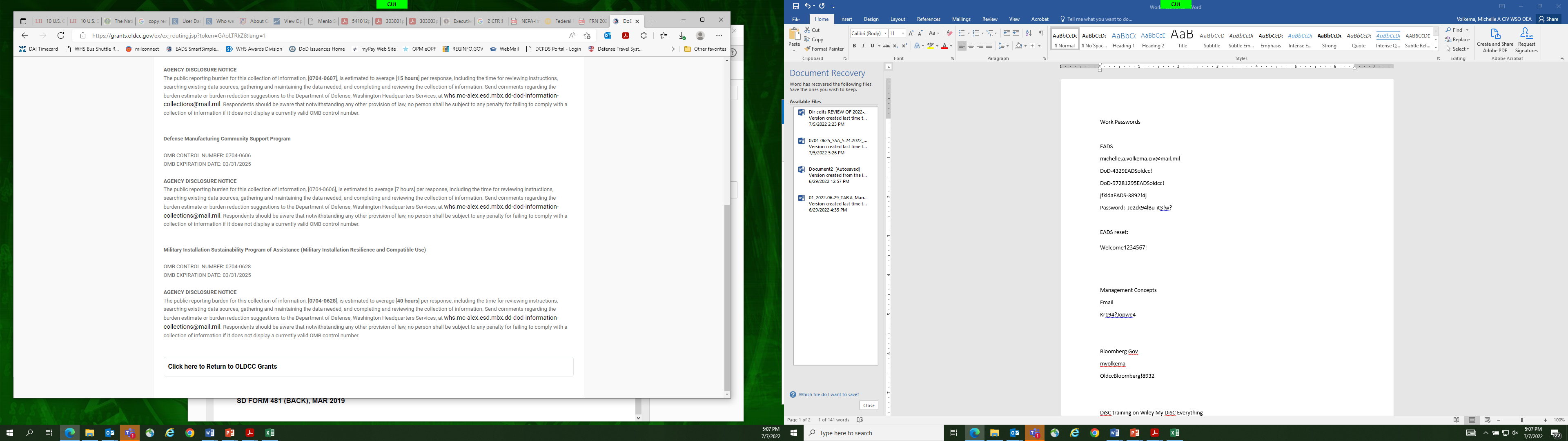Toggle bold formatting in Word ribbon
The width and height of the screenshot is (1568, 441).
pyautogui.click(x=854, y=46)
